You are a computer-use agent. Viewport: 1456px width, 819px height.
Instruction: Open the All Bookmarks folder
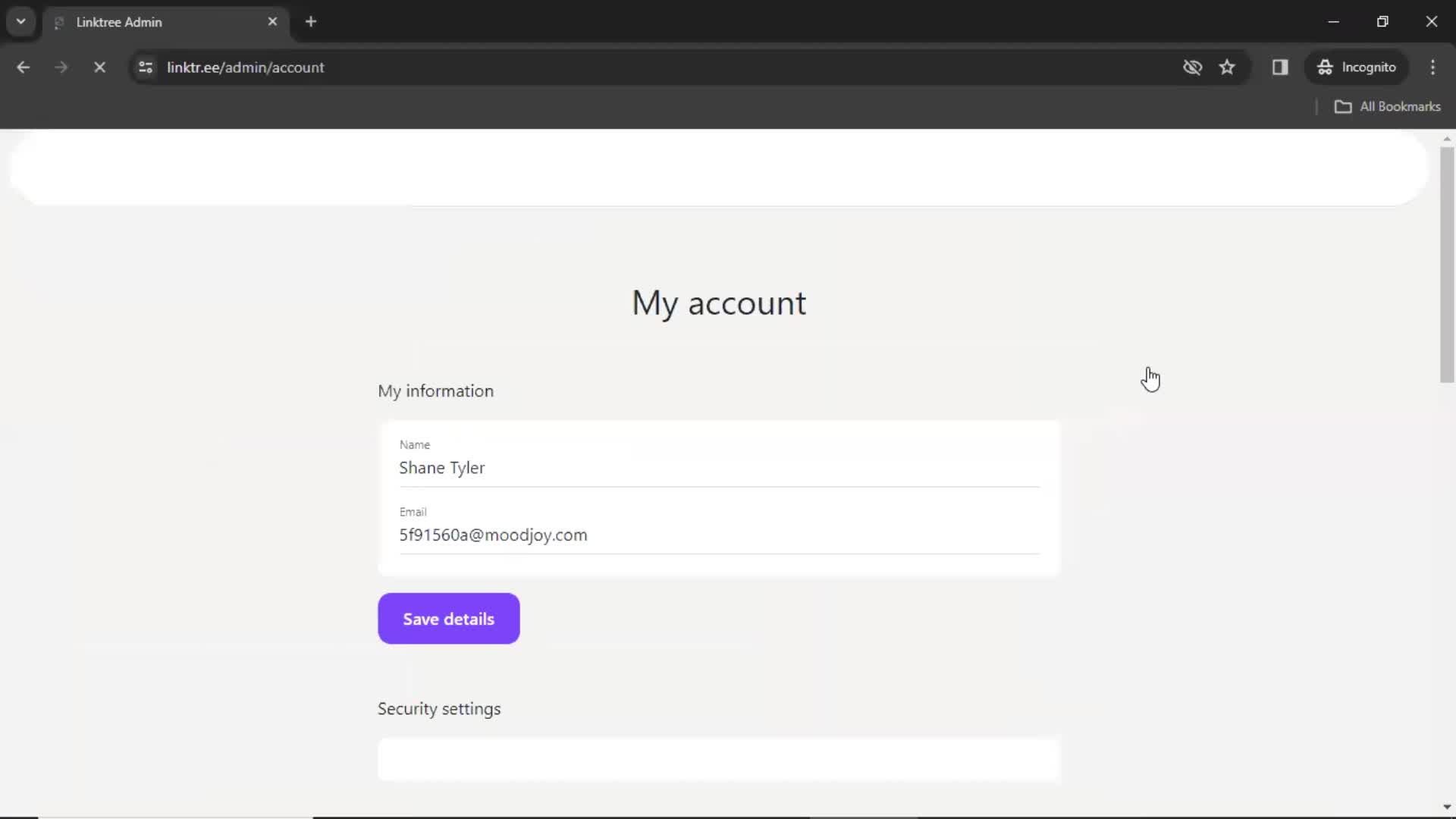tap(1387, 107)
